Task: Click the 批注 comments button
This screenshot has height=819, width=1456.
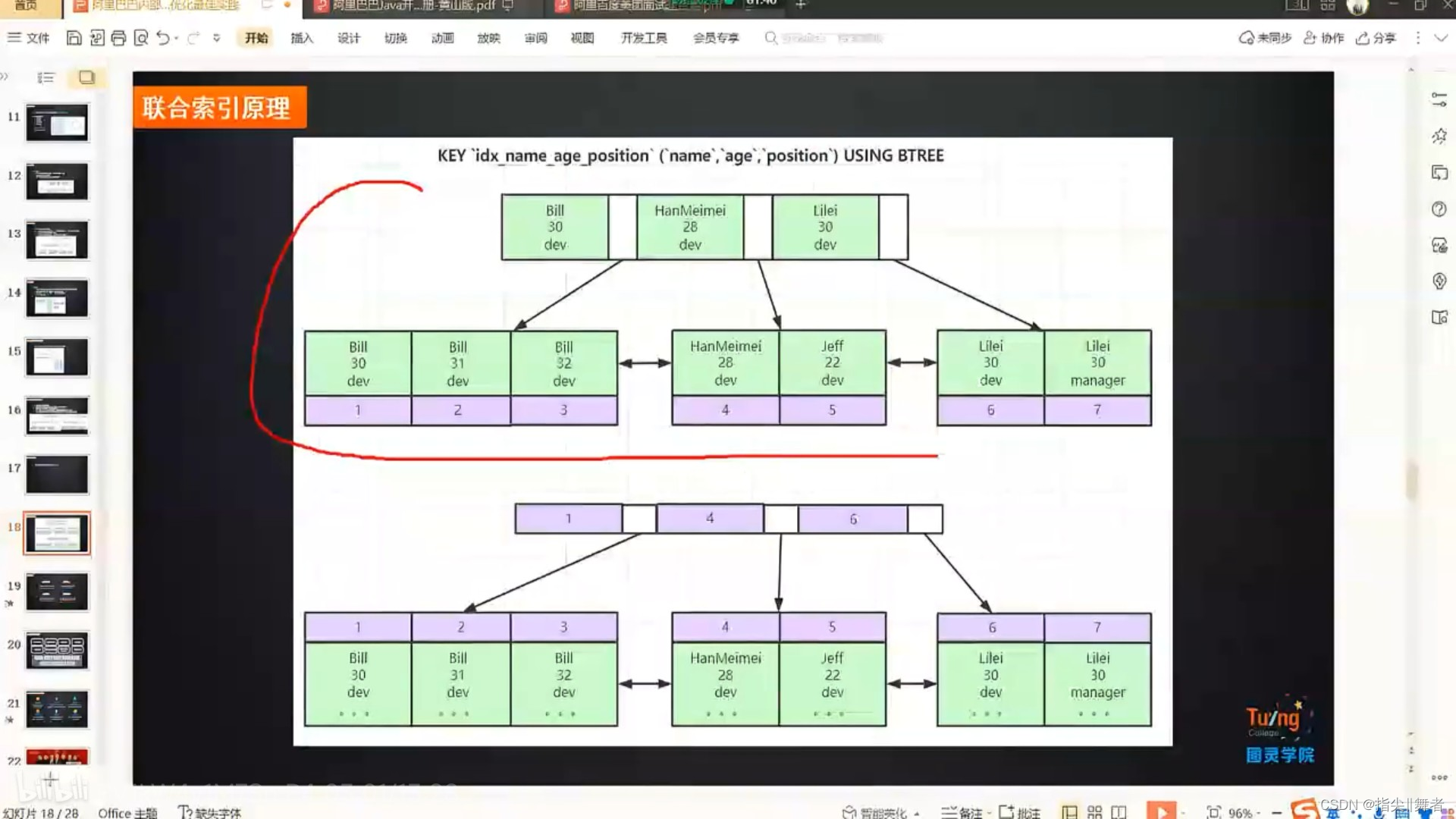Action: point(1019,812)
